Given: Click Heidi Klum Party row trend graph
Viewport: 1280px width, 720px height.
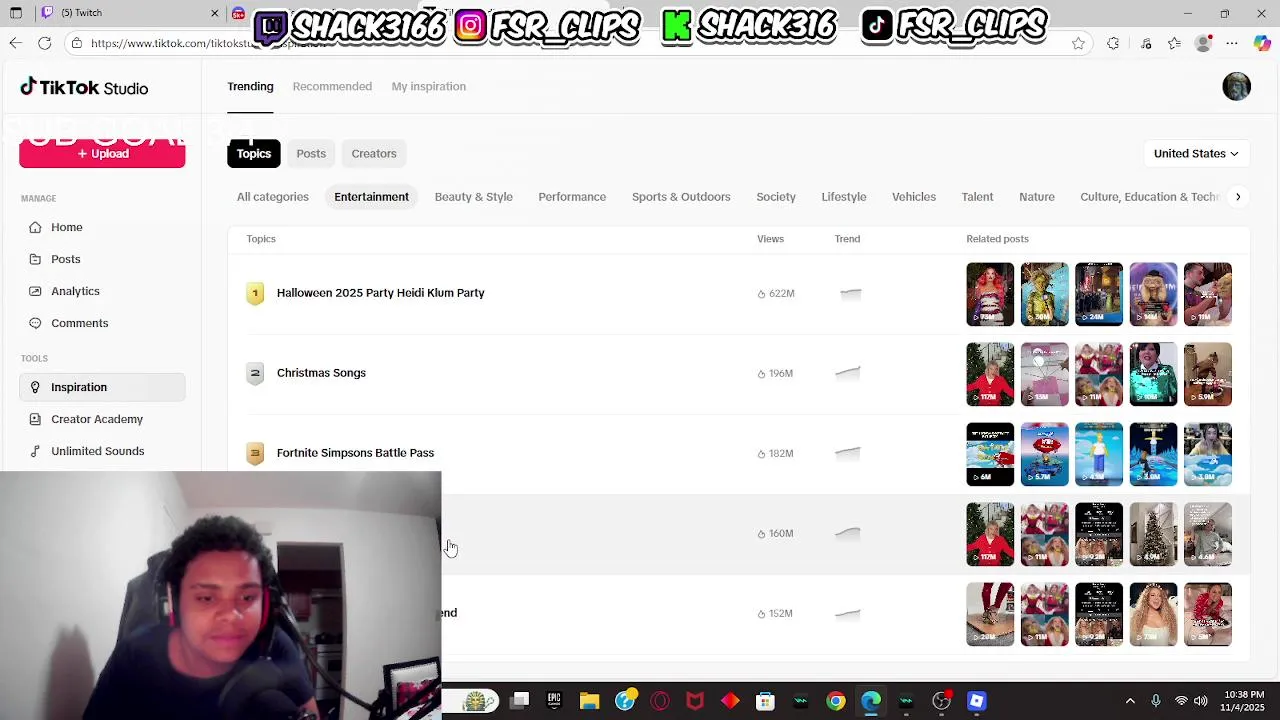Looking at the screenshot, I should tap(848, 293).
